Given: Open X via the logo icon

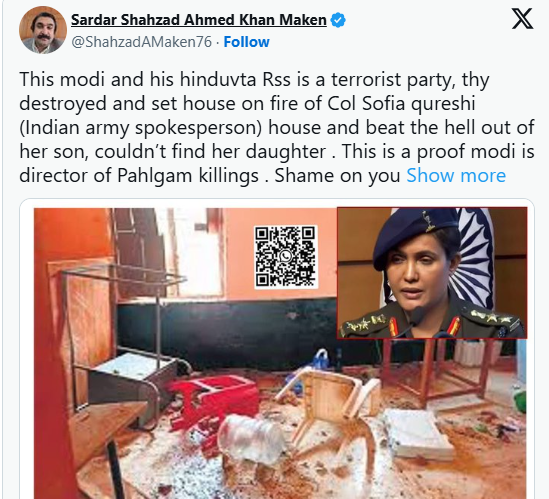Looking at the screenshot, I should point(522,19).
